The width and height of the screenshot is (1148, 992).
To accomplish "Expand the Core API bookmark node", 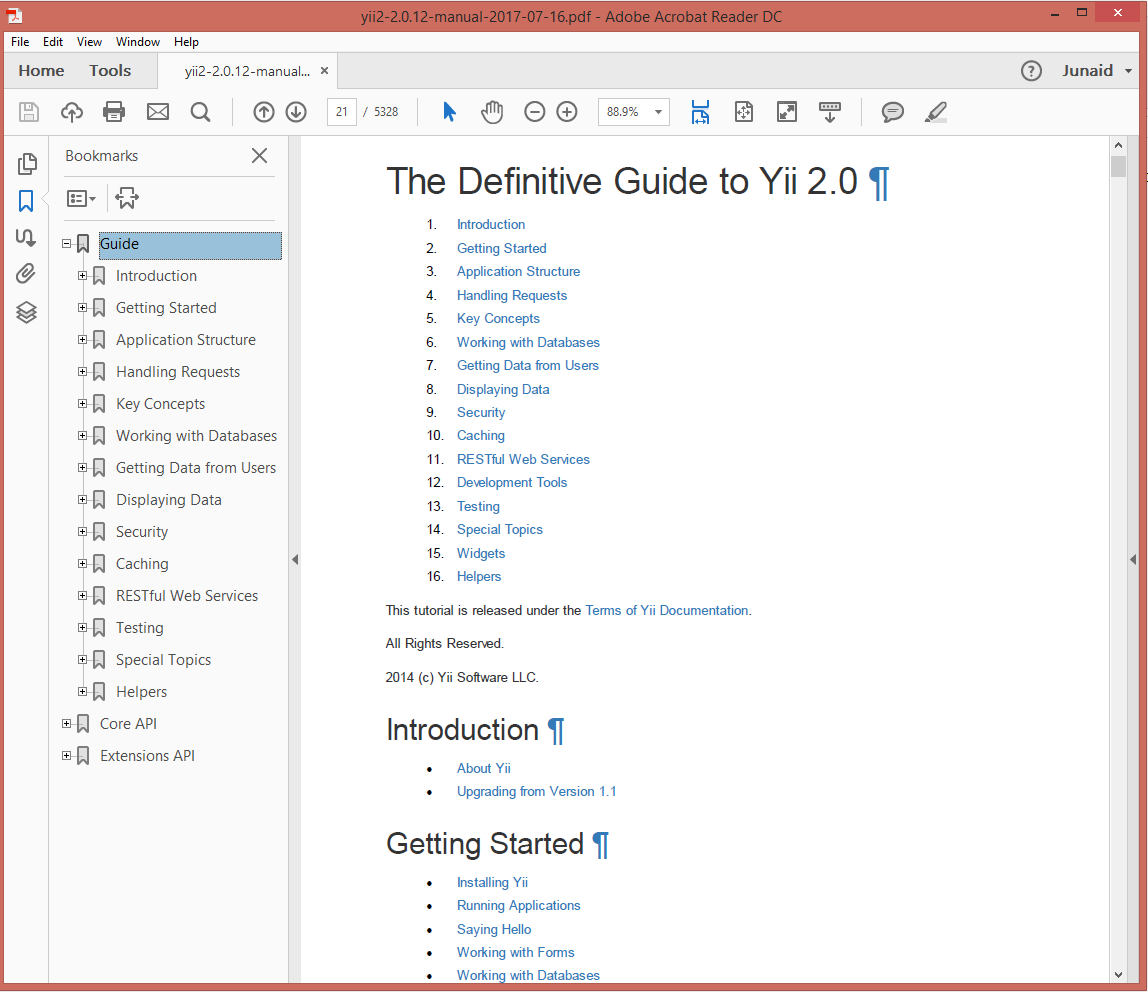I will 67,724.
